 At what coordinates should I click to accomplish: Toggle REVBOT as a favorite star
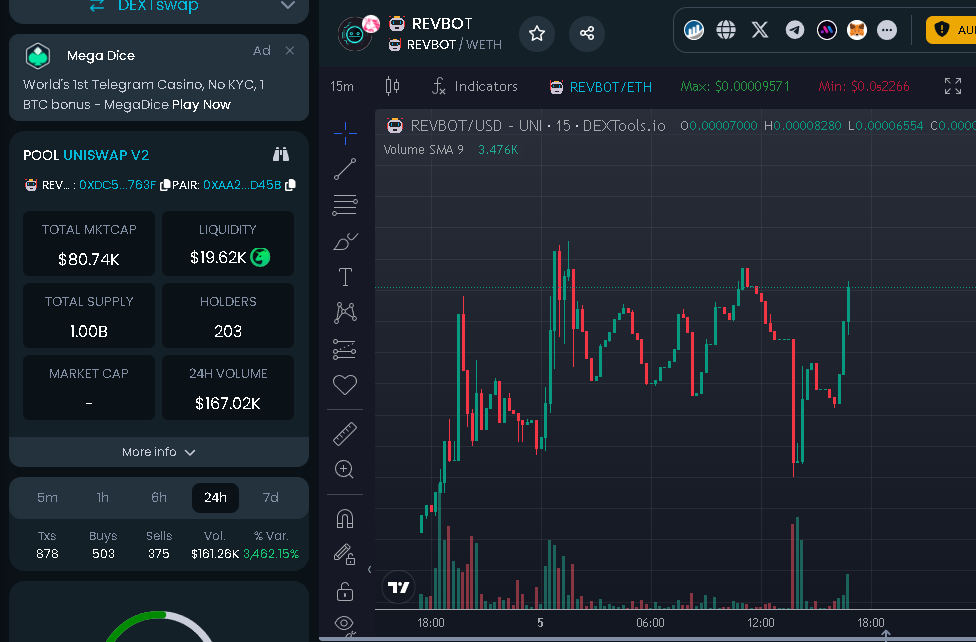(x=537, y=33)
